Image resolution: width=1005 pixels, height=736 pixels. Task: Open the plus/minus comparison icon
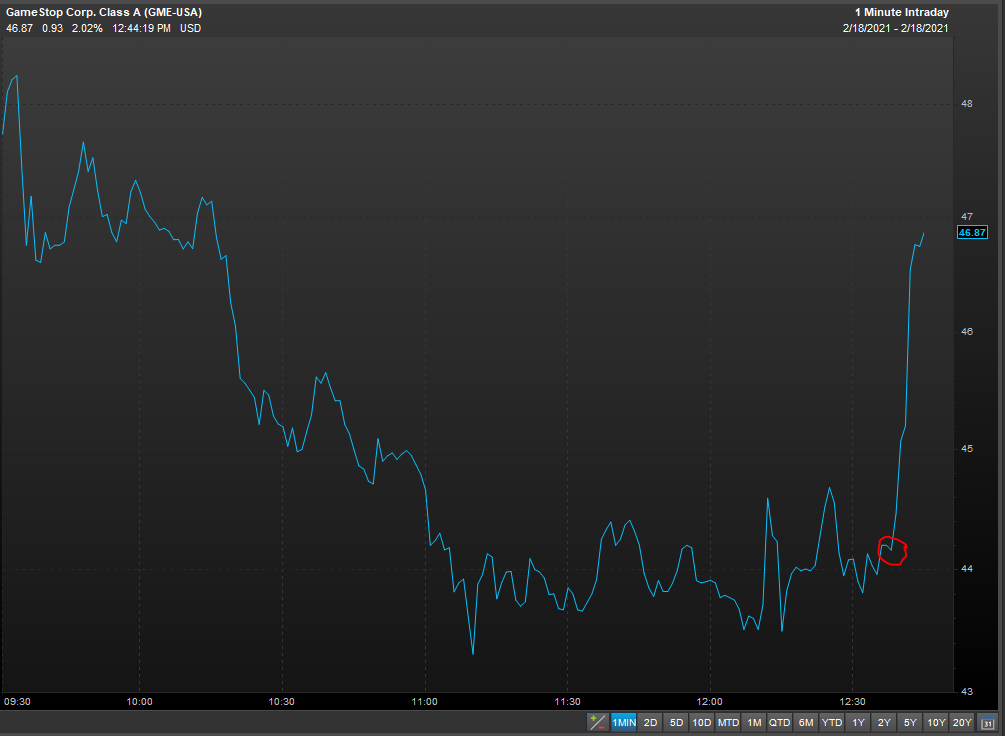coord(597,722)
